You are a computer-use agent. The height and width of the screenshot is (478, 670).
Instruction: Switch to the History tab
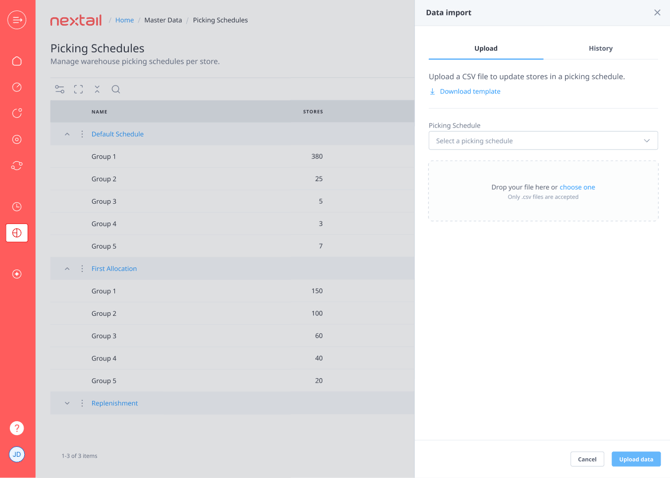pos(600,48)
